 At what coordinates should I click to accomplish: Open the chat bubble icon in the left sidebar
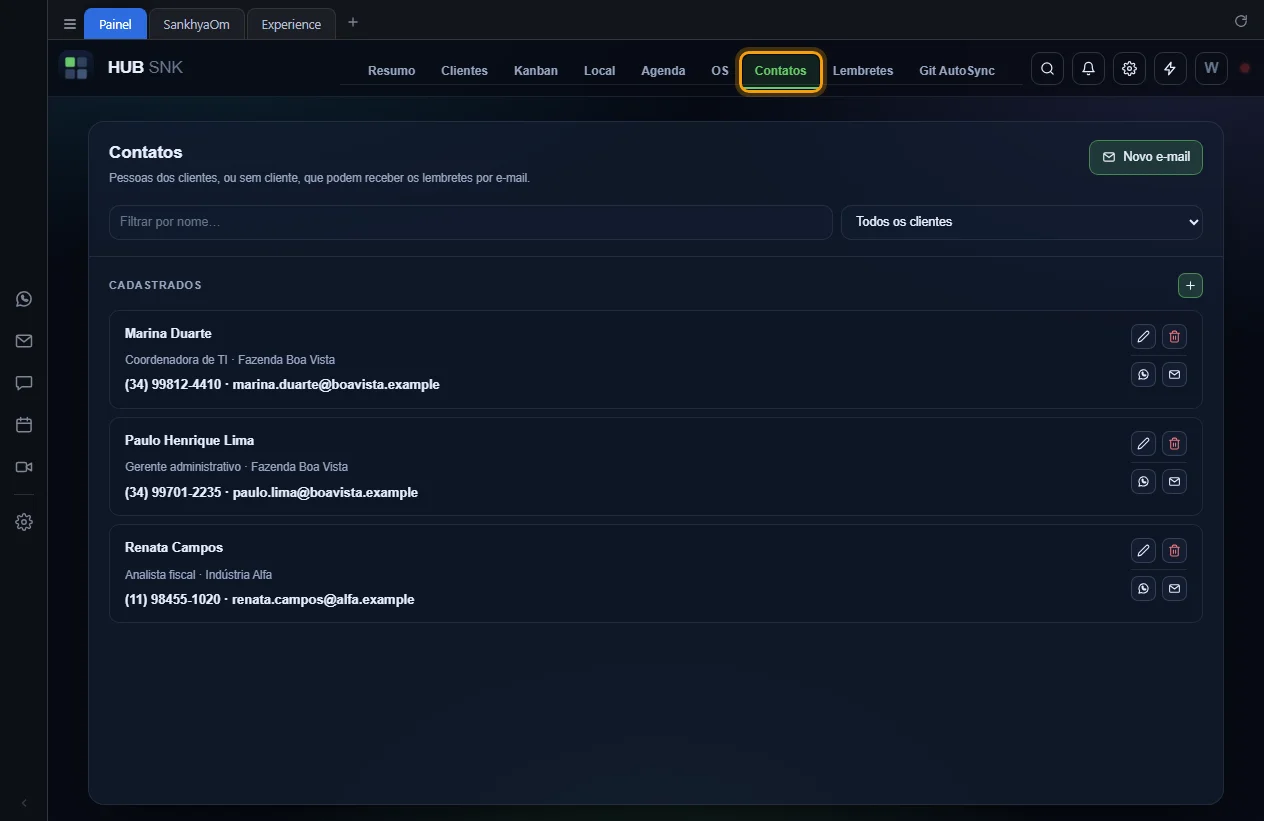[x=24, y=383]
